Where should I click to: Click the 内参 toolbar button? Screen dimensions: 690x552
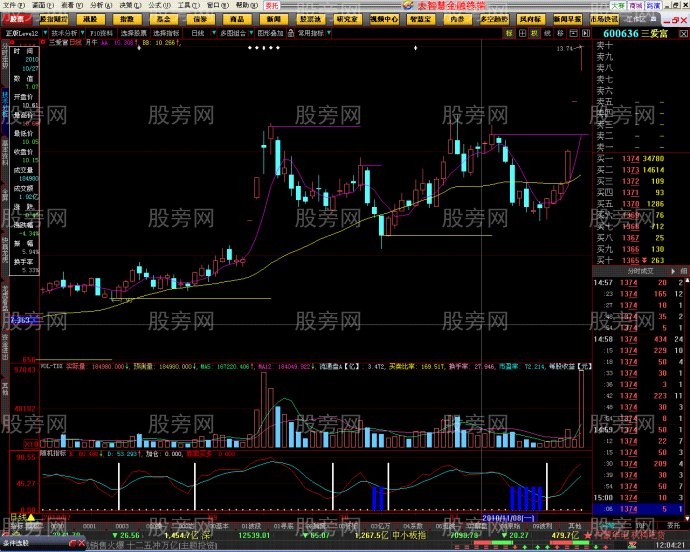click(x=458, y=19)
